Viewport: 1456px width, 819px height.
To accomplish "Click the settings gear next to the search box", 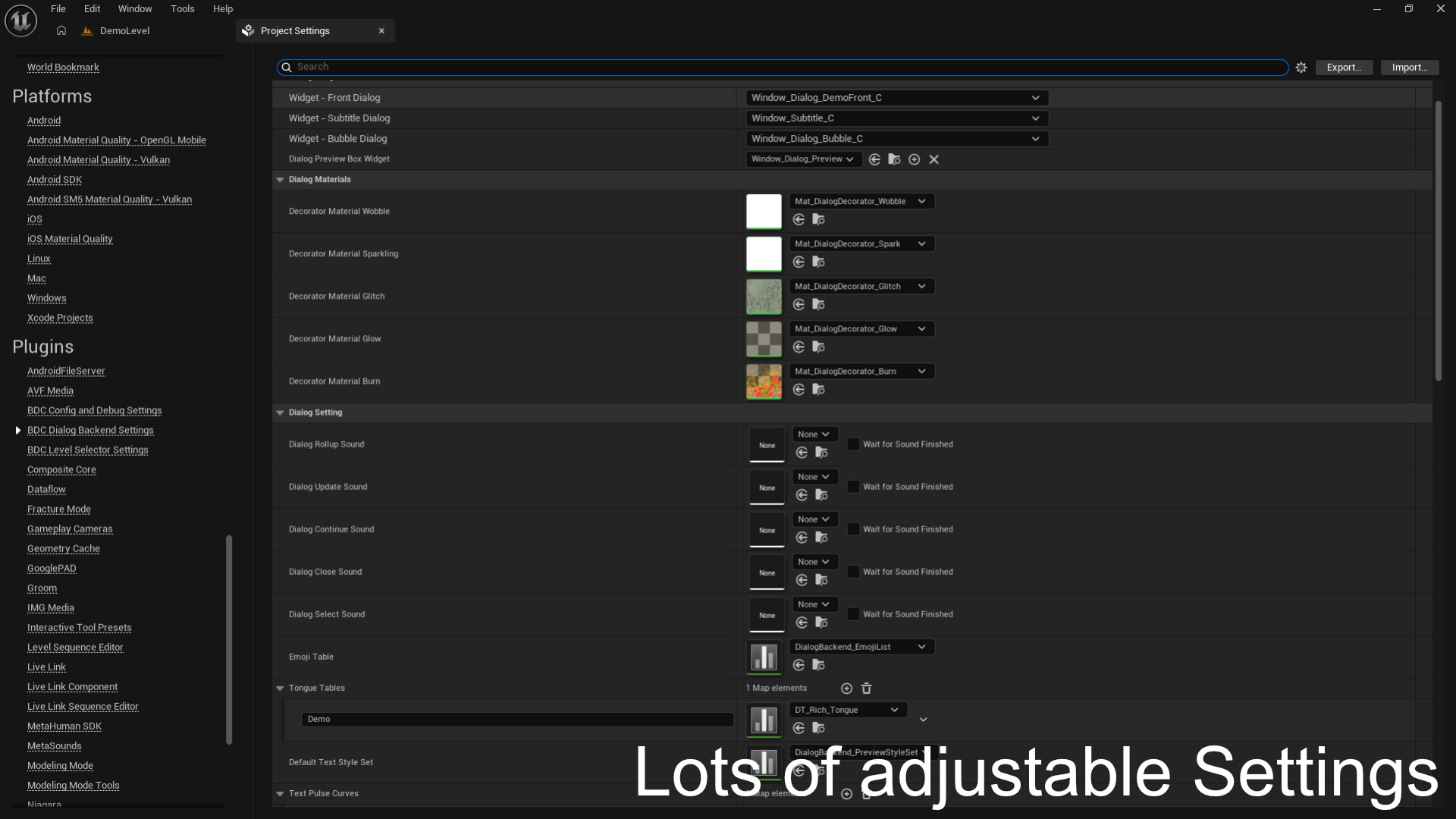I will (x=1301, y=67).
